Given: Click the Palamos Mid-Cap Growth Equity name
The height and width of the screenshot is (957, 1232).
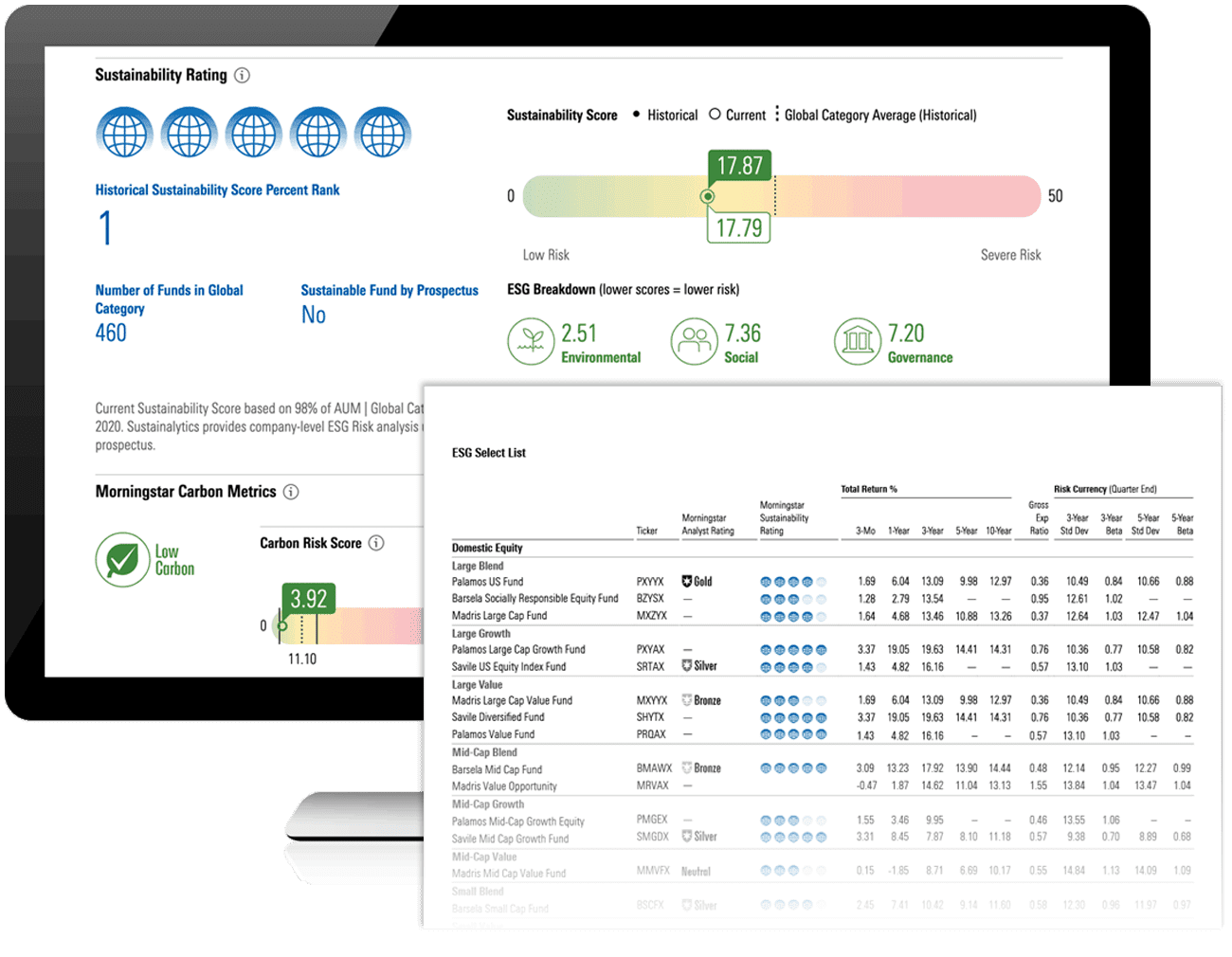Looking at the screenshot, I should click(x=517, y=822).
